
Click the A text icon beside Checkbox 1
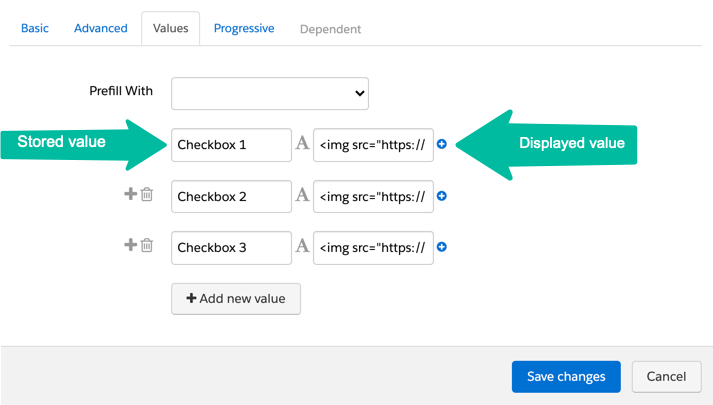(x=302, y=144)
